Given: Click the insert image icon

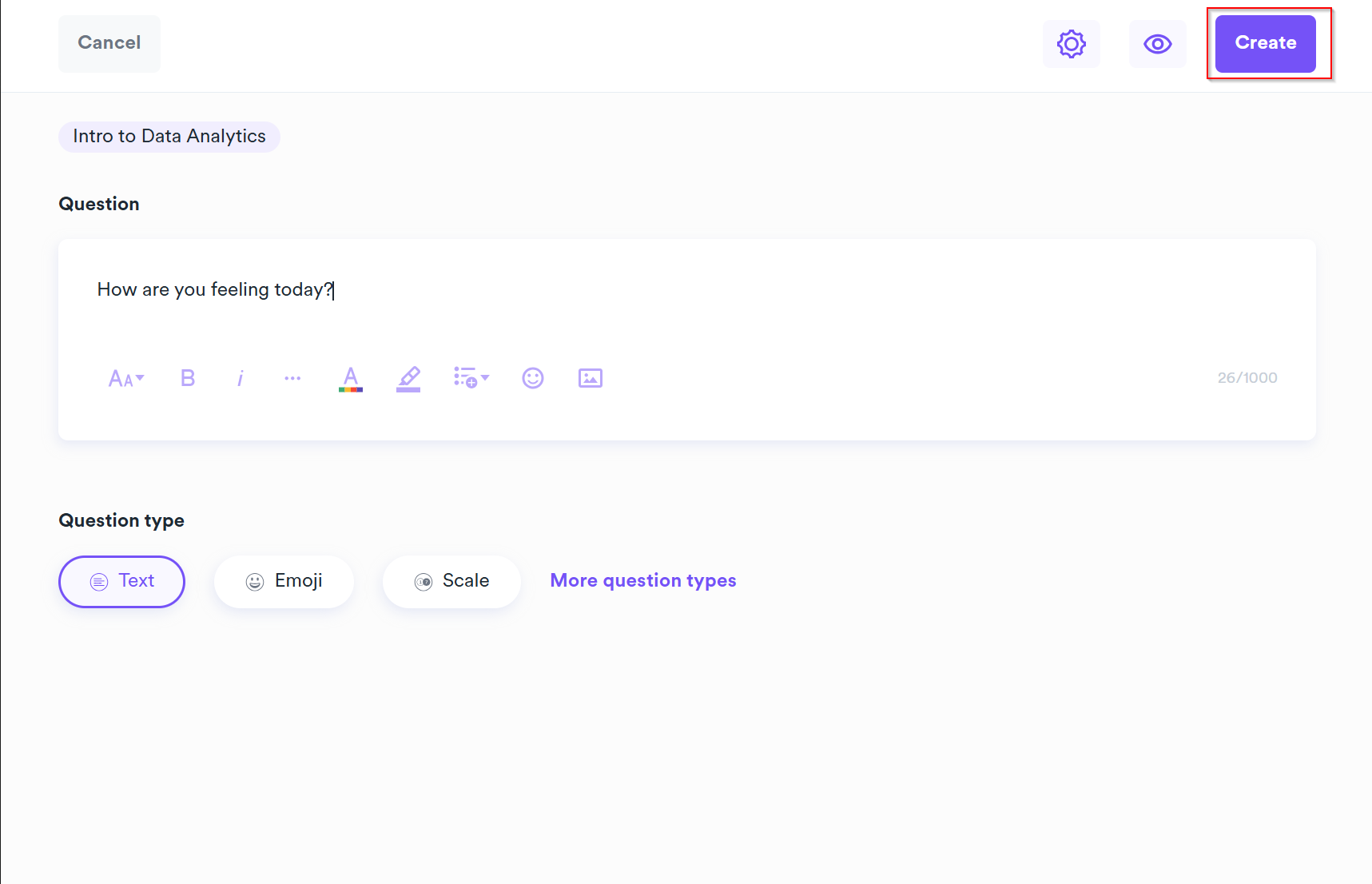Looking at the screenshot, I should point(591,378).
